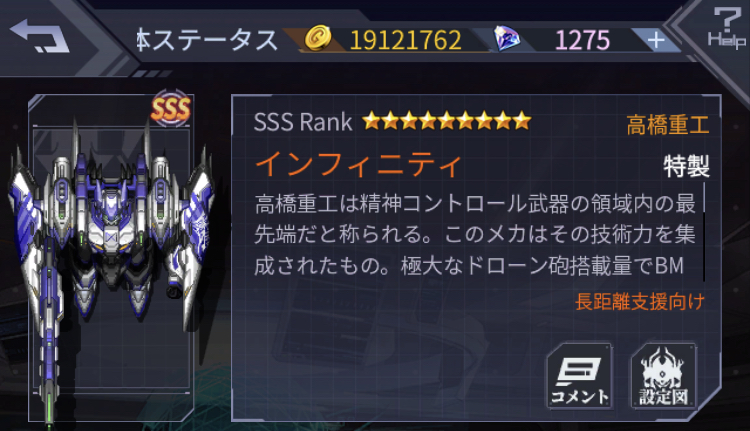Click the 長距離支援向け role tag

pos(640,302)
